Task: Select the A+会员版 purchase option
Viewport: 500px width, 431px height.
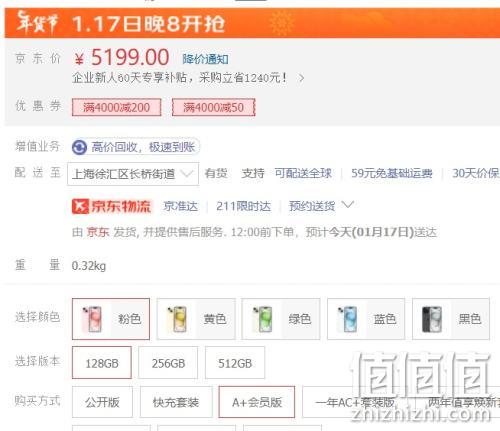Action: point(257,402)
